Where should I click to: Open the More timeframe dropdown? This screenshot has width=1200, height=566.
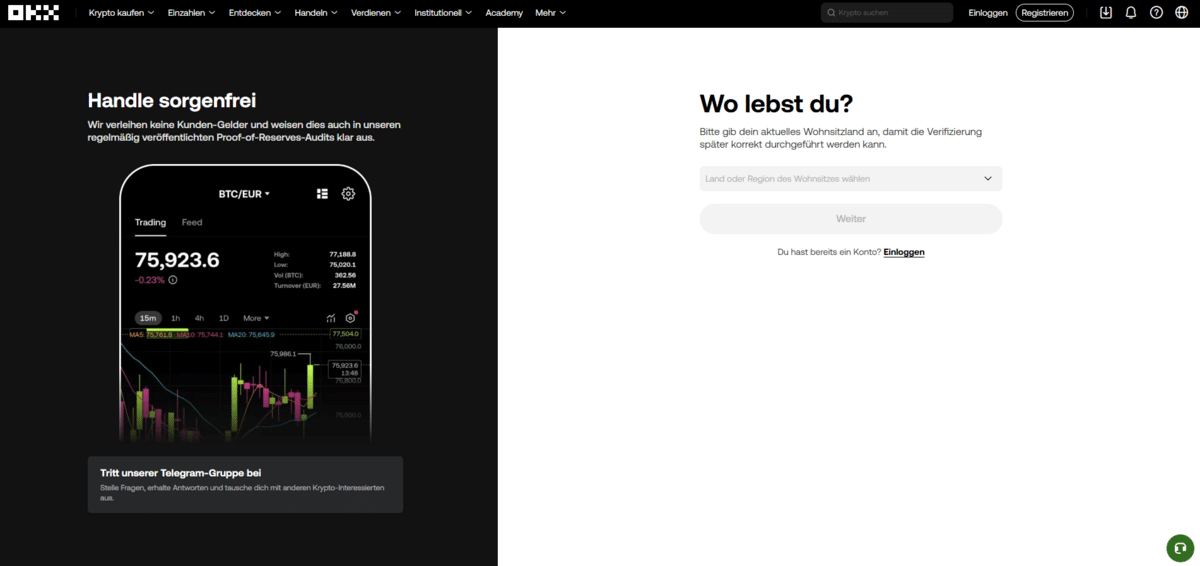(256, 318)
